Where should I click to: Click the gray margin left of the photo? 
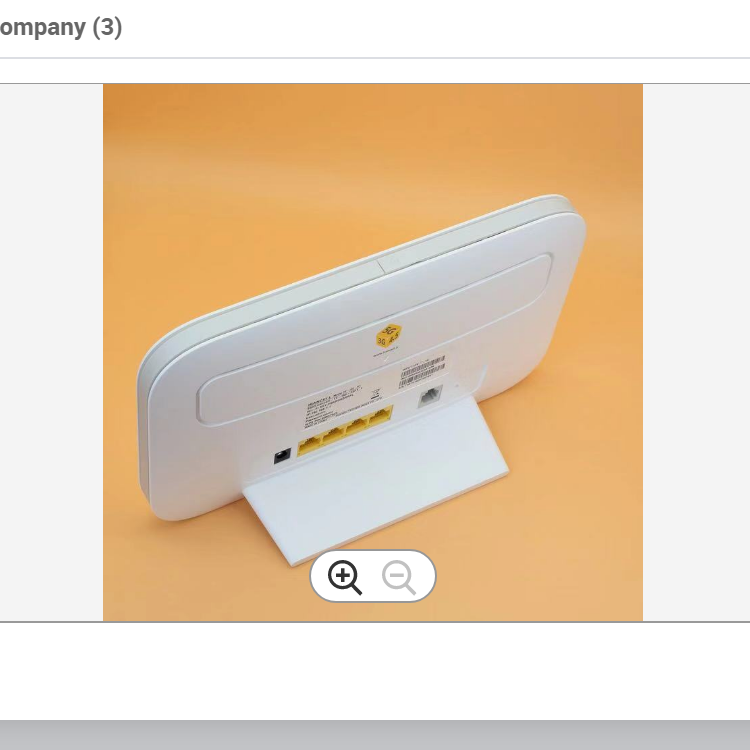pyautogui.click(x=51, y=353)
